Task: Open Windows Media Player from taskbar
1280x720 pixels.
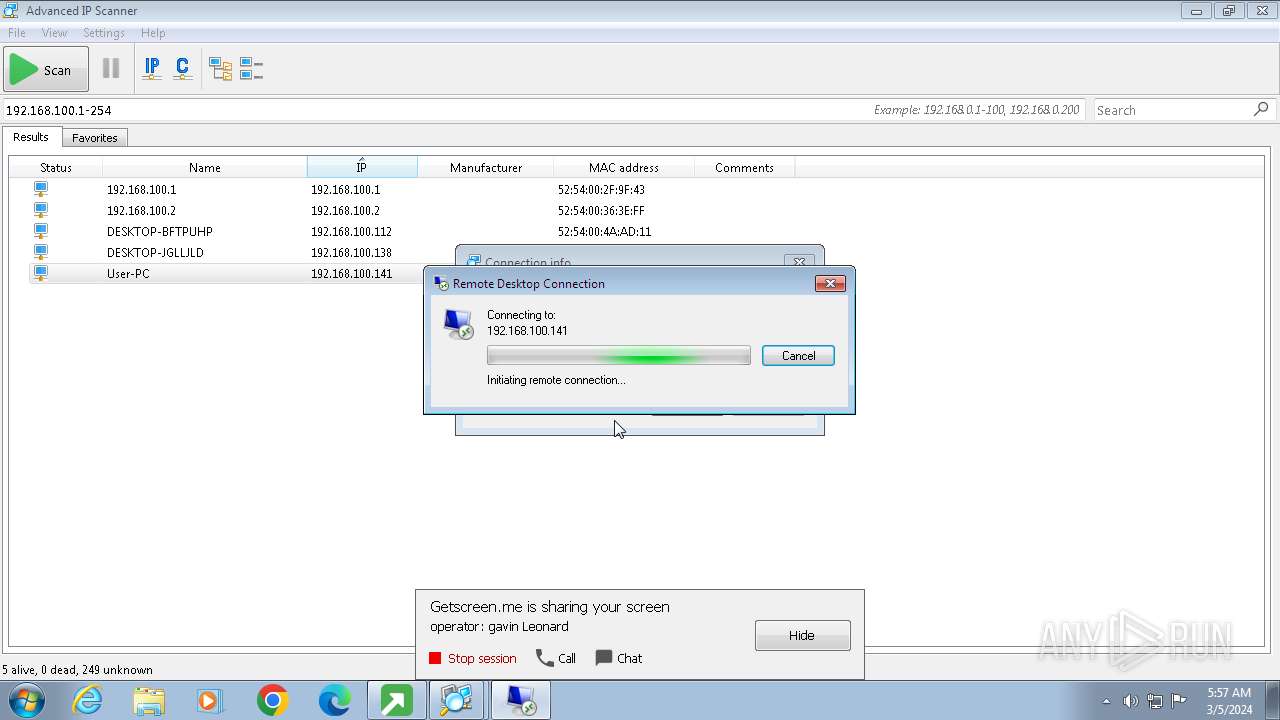Action: (x=211, y=700)
